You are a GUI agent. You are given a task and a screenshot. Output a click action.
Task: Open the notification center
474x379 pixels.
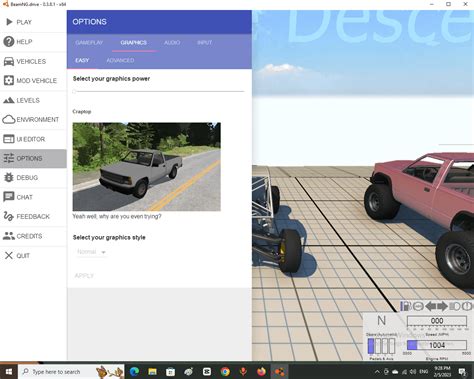click(463, 371)
